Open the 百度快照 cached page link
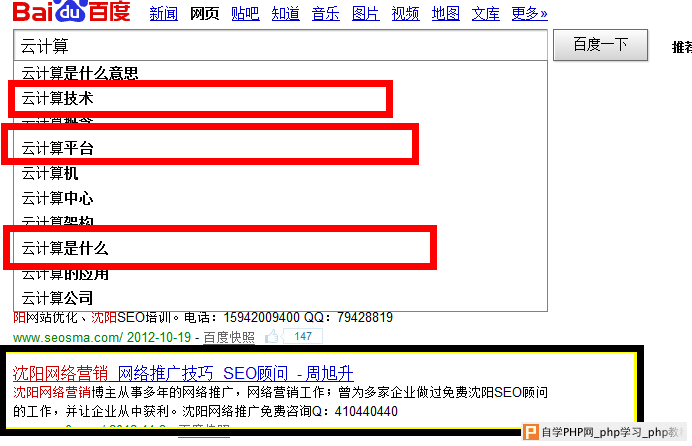 tap(229, 337)
